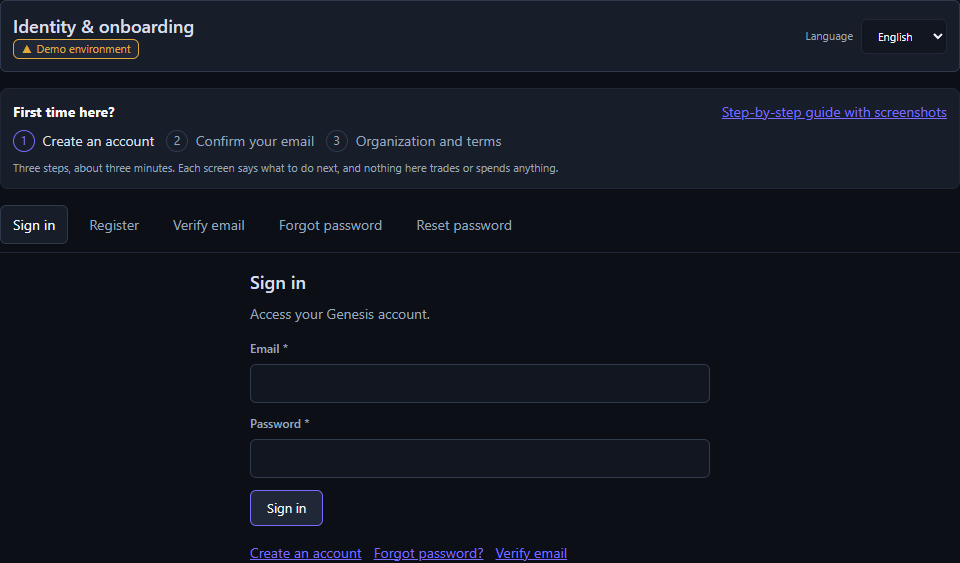The width and height of the screenshot is (960, 563).
Task: Open Step-by-step guide with screenshots link
Action: click(834, 113)
